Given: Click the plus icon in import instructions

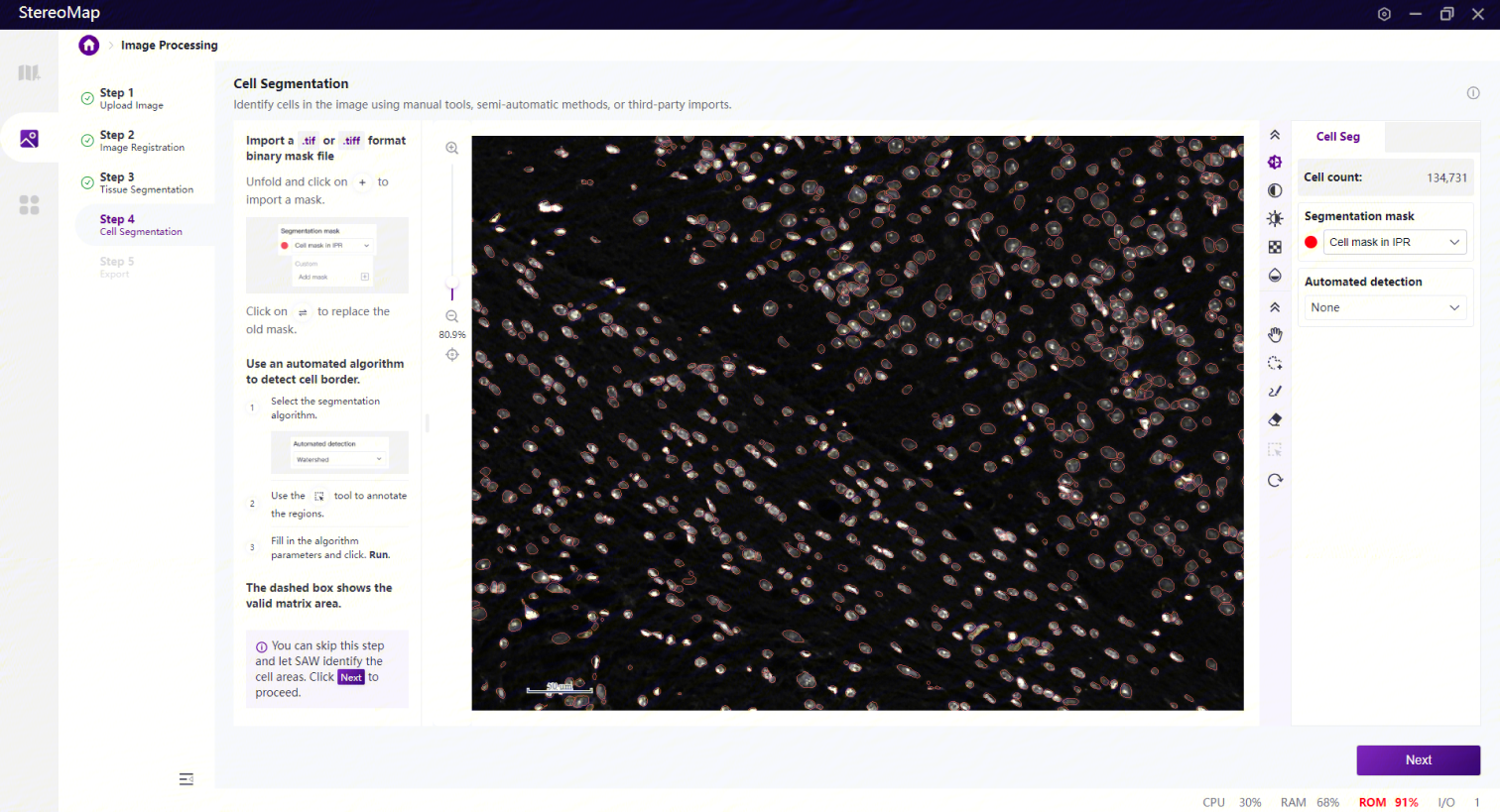Looking at the screenshot, I should click(362, 182).
